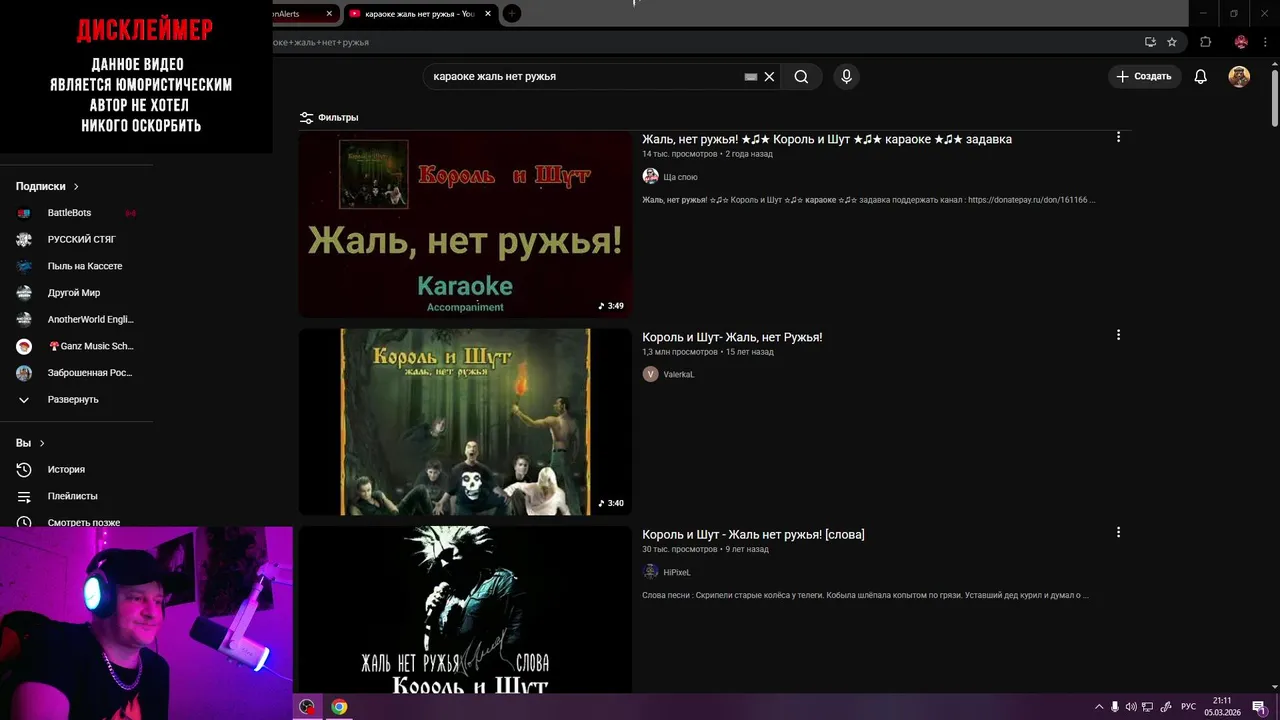Open the Ща спою channel name

[681, 177]
